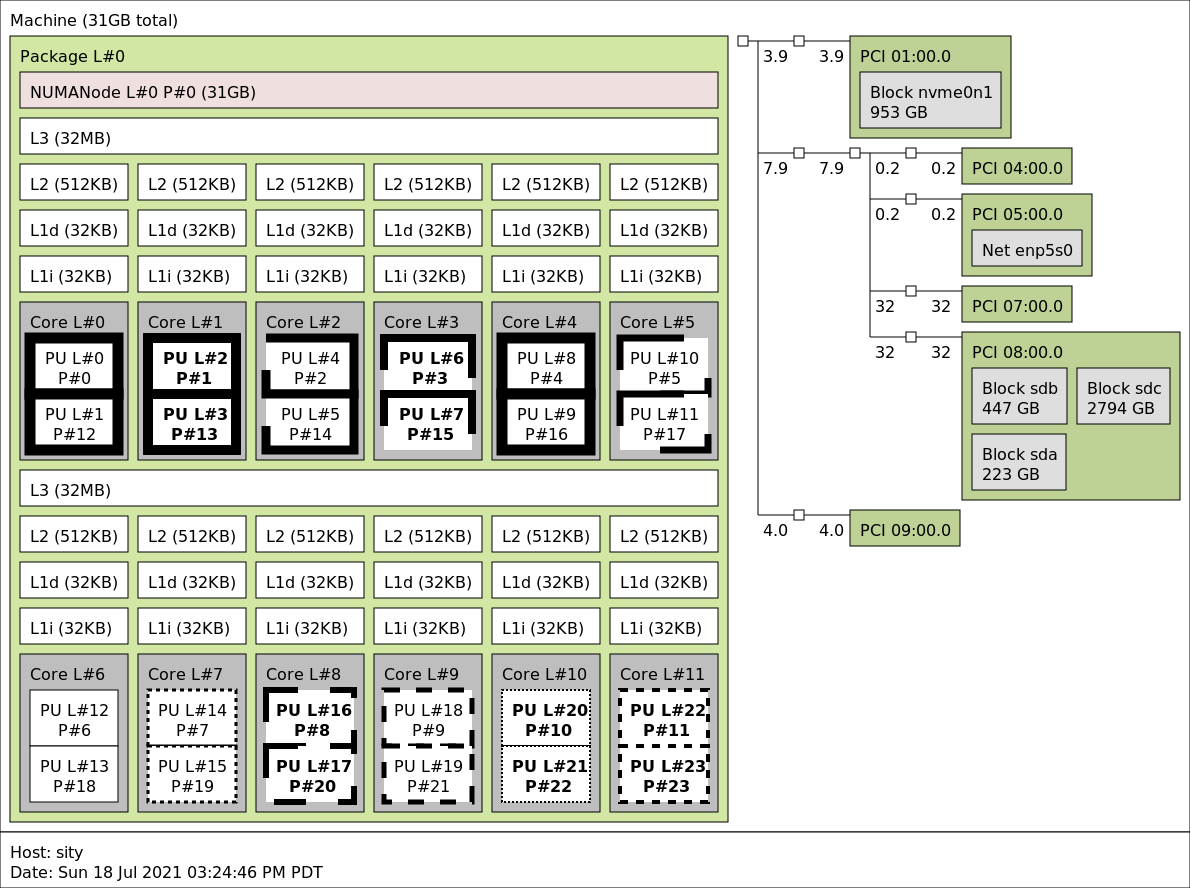Click the Block sdb 447 GB disk
Image resolution: width=1190 pixels, height=888 pixels.
point(1018,397)
